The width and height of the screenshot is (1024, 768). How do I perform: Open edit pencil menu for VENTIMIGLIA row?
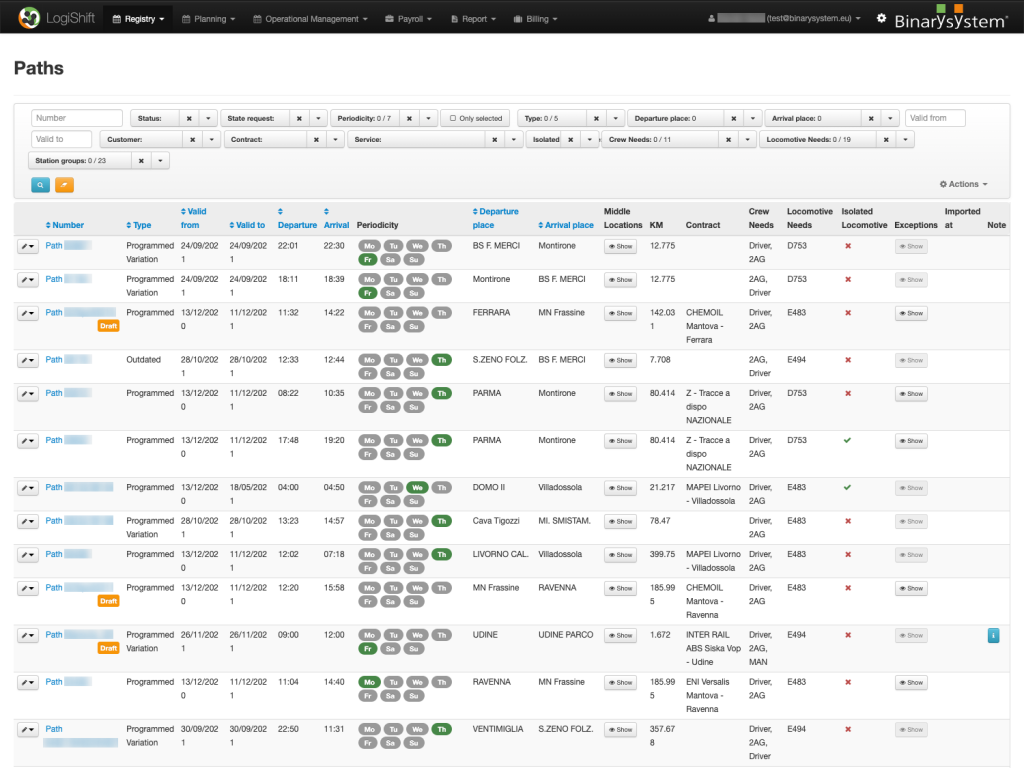click(x=27, y=729)
